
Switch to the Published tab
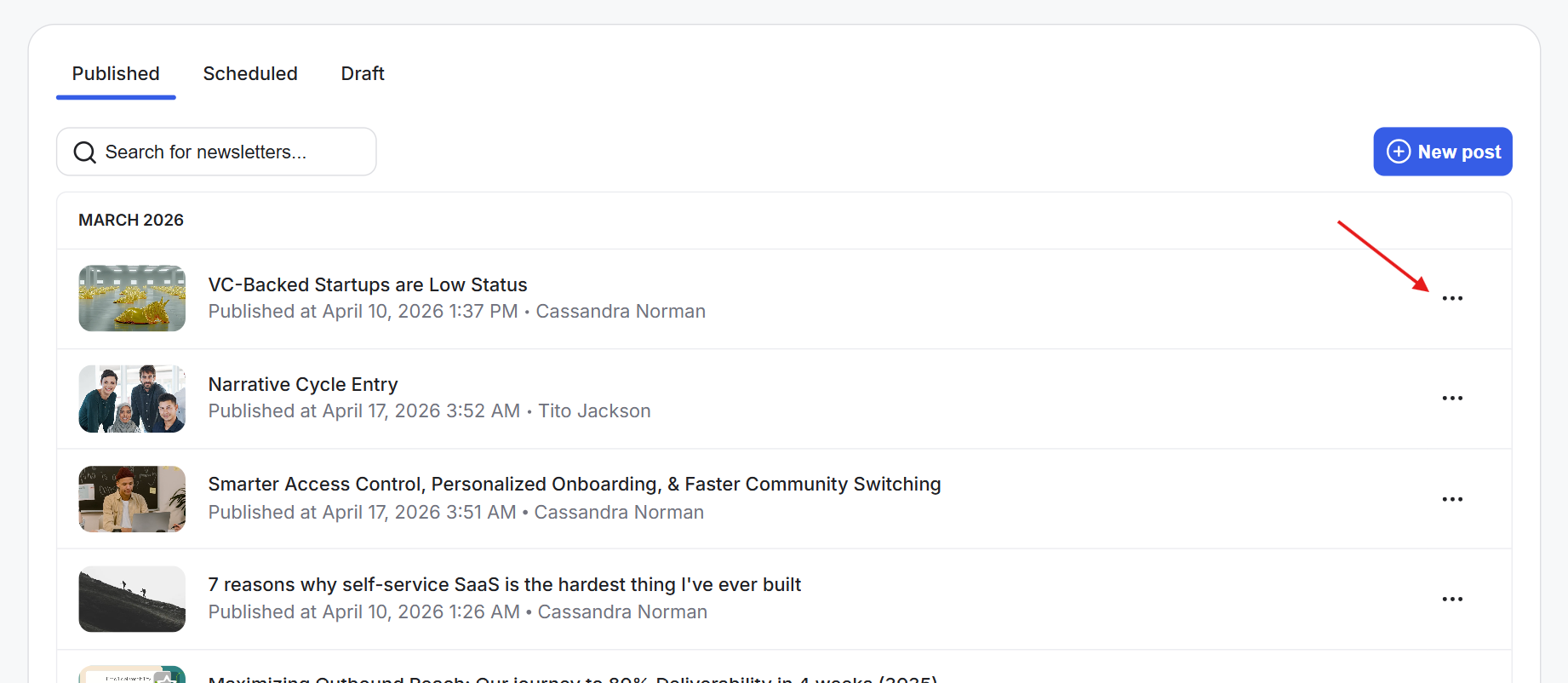116,74
